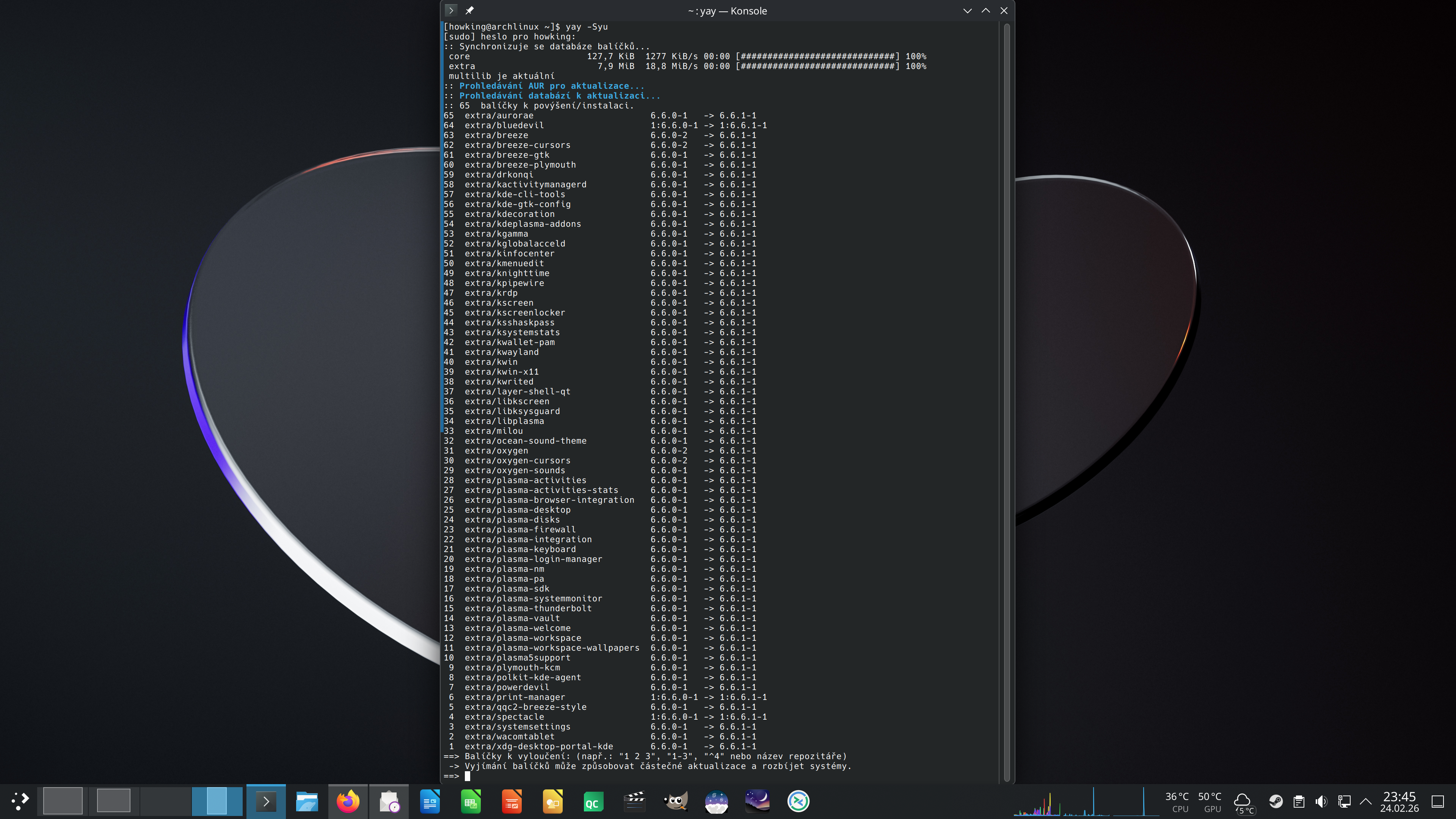Select the Konsole task in taskbar
This screenshot has width=1456, height=819.
pos(266,801)
